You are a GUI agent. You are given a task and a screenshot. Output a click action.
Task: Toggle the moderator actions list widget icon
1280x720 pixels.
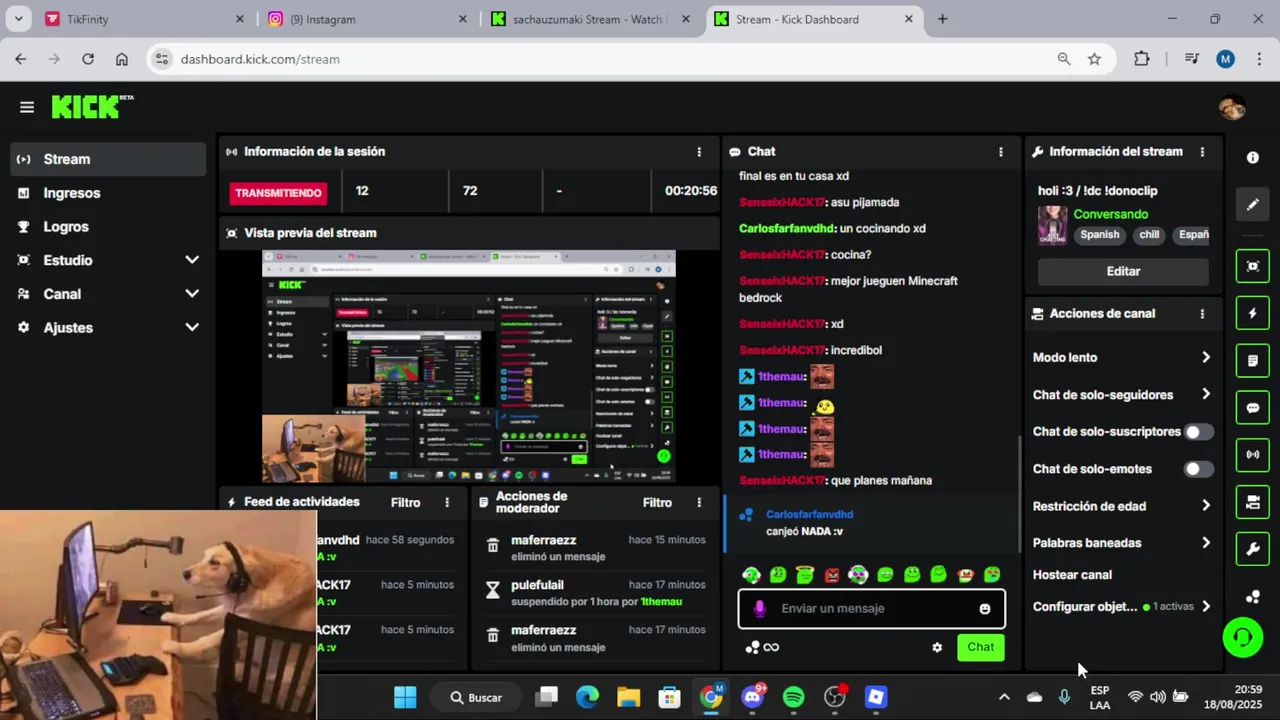coord(1253,360)
